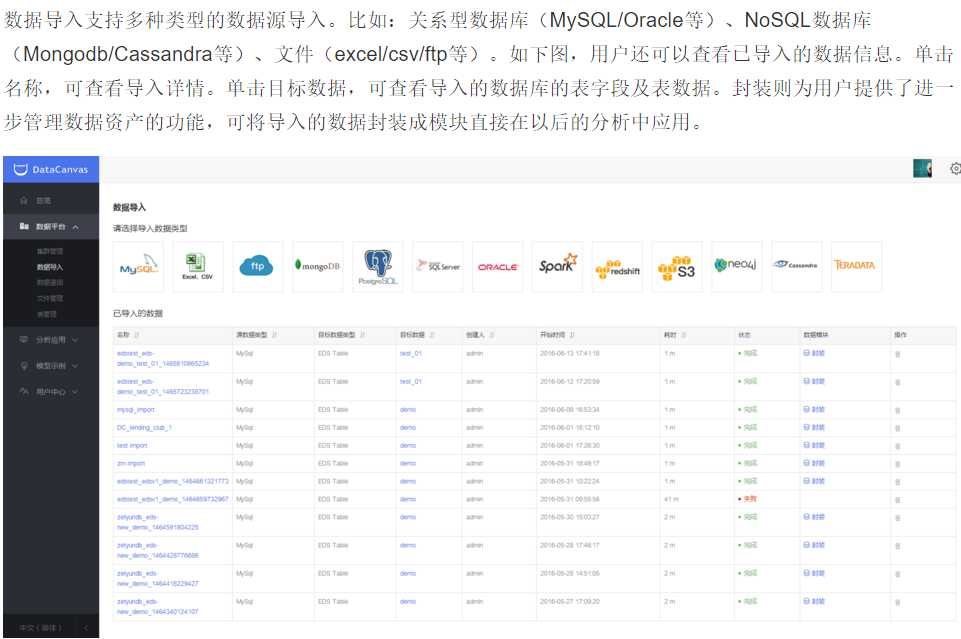Open edstest_edsv1_demo_1464659732967 details
The image size is (961, 639).
pyautogui.click(x=172, y=499)
